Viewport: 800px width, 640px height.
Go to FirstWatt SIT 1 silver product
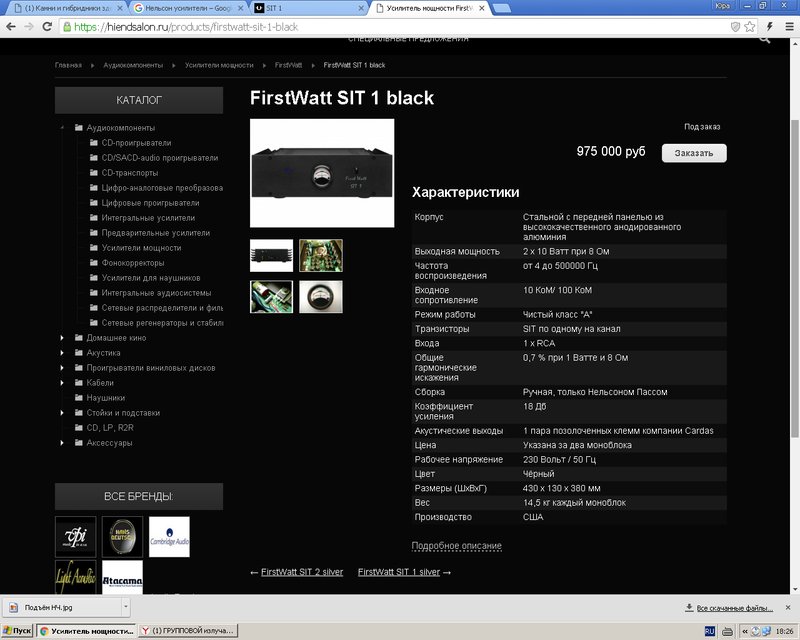click(x=398, y=572)
